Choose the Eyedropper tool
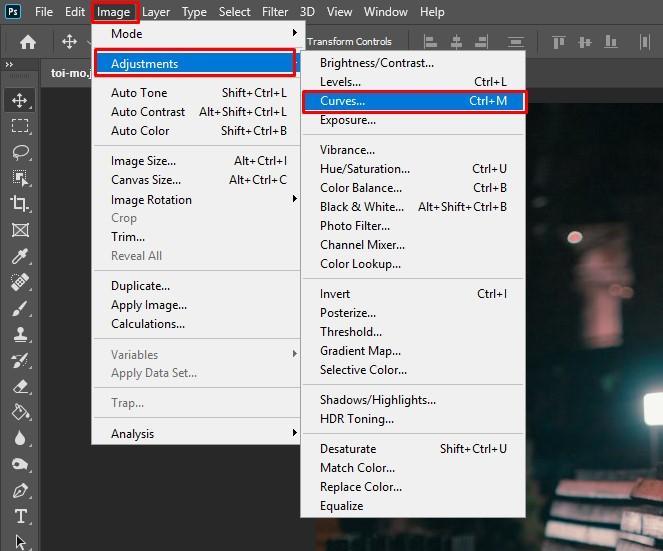 point(20,256)
